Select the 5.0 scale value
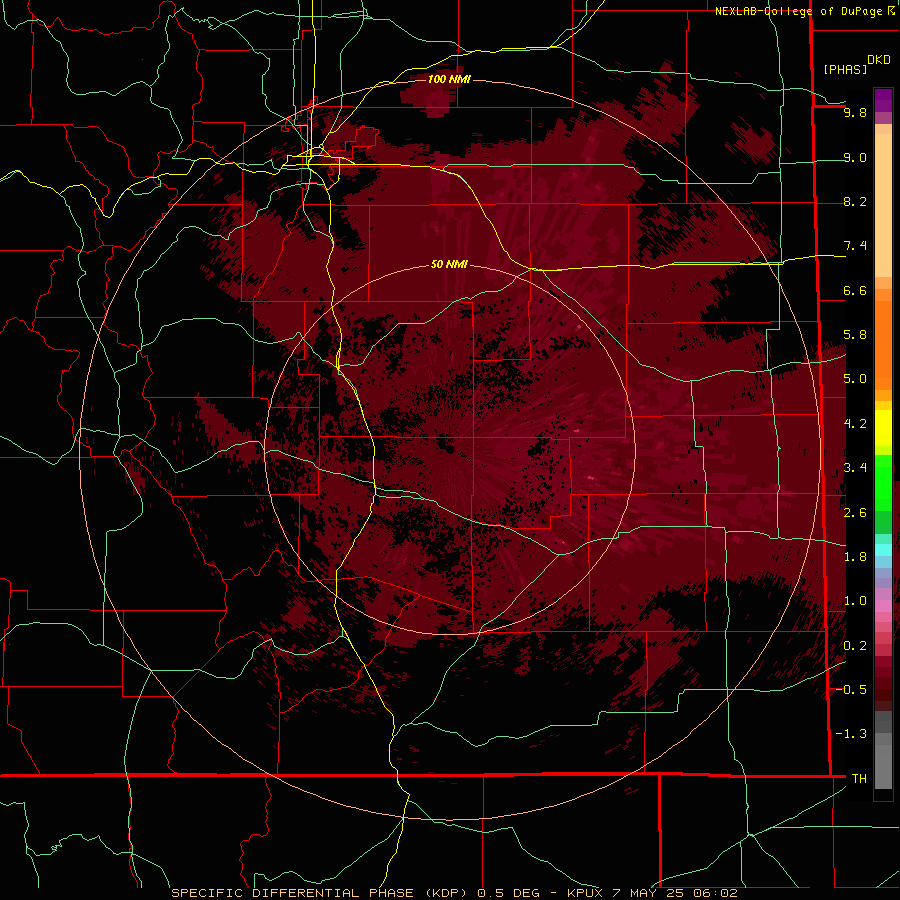Viewport: 900px width, 900px height. (x=855, y=379)
